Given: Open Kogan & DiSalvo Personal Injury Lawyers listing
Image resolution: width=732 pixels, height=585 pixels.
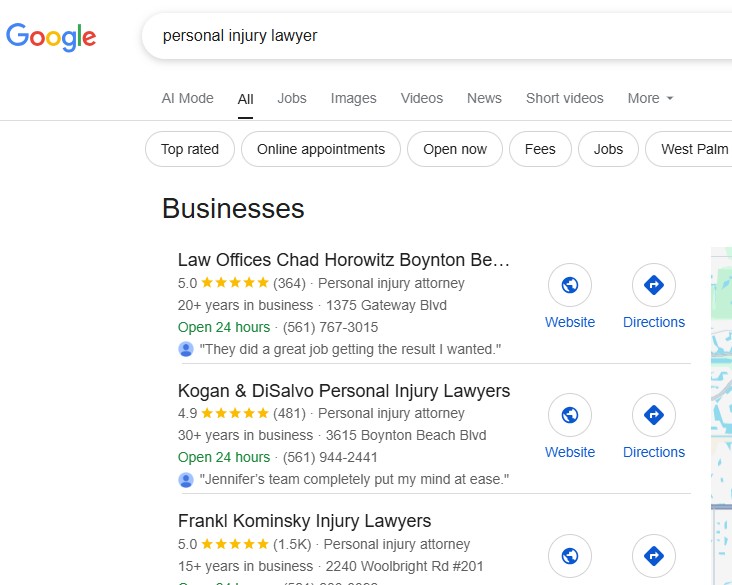Looking at the screenshot, I should coord(344,391).
